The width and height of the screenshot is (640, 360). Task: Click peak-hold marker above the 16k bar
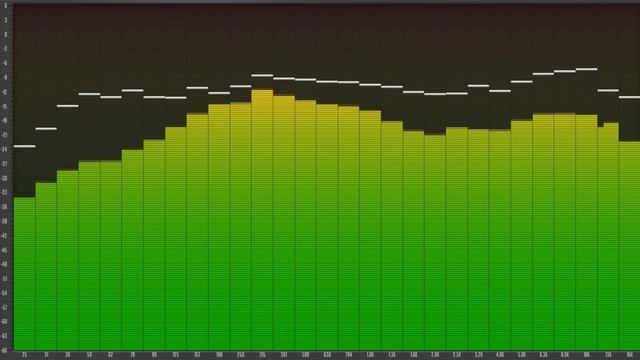click(629, 97)
